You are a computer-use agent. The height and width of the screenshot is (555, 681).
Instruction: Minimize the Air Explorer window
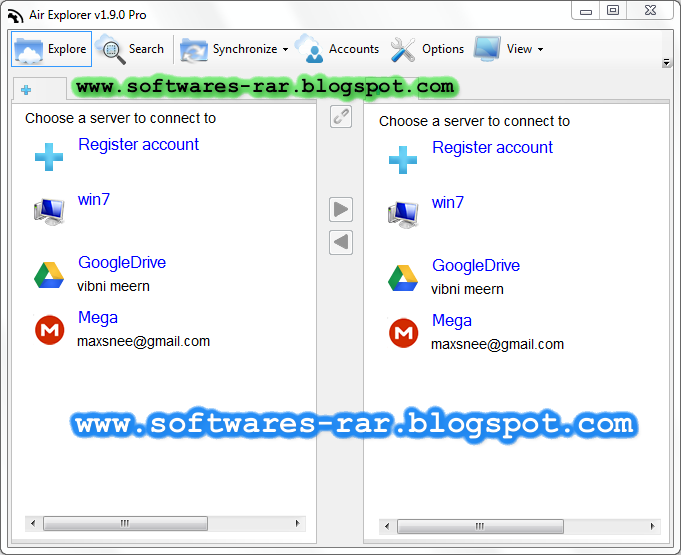tap(586, 10)
